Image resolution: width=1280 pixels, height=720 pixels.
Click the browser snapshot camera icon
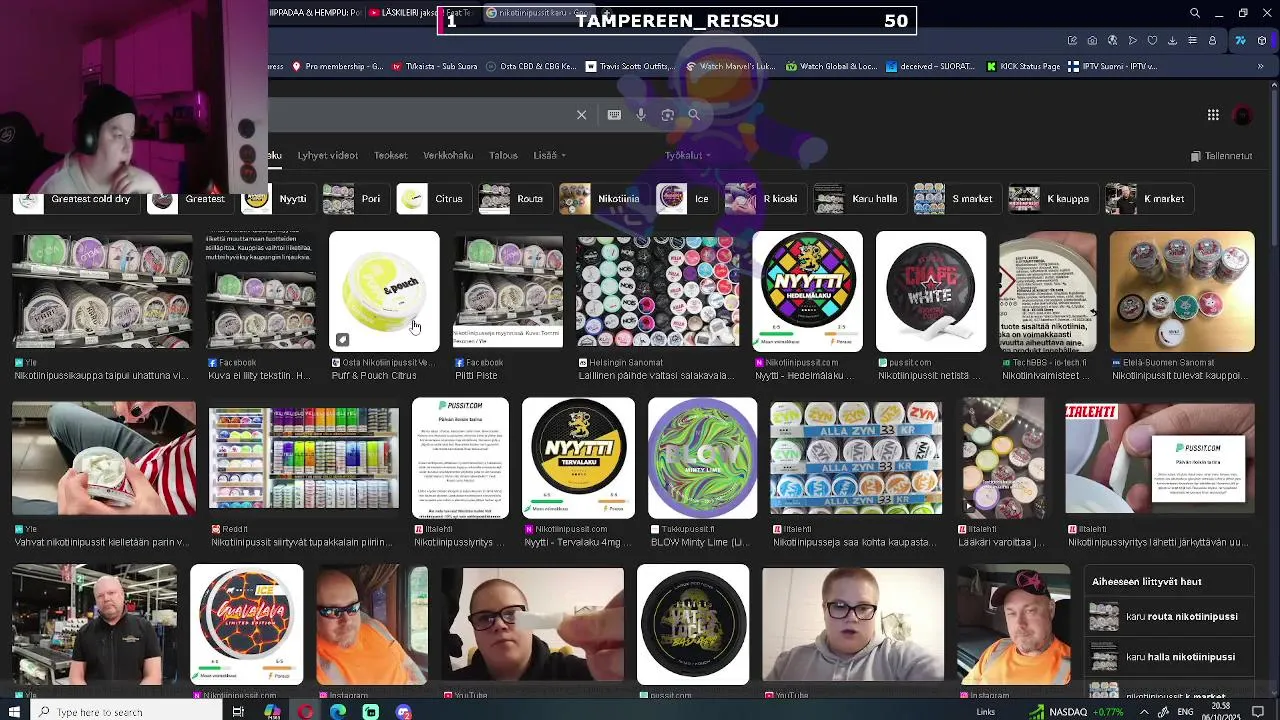[1092, 41]
